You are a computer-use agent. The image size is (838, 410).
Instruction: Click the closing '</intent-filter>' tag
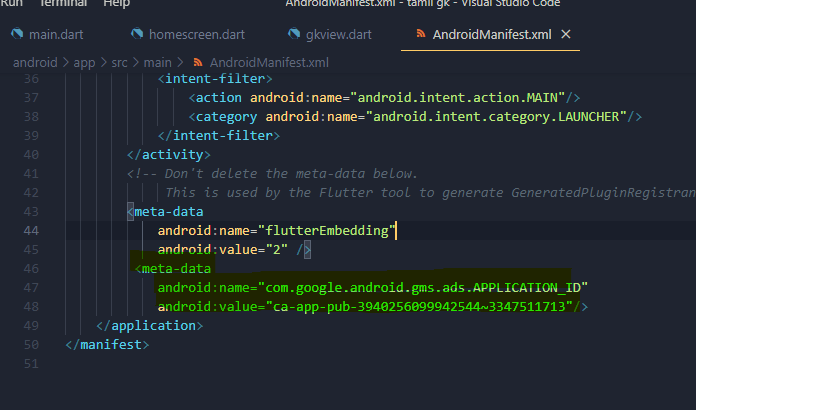[x=219, y=136]
